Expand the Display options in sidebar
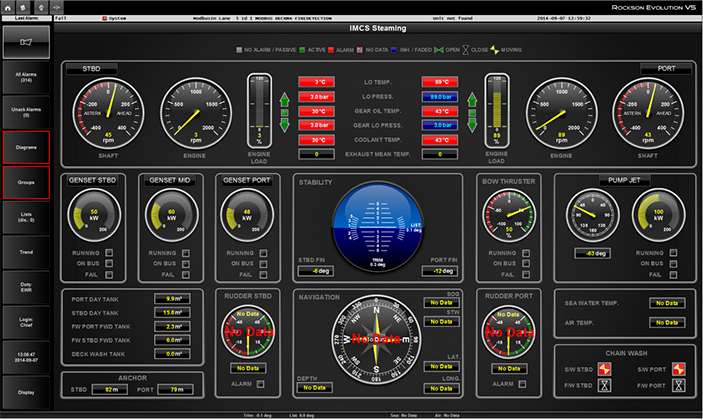The height and width of the screenshot is (420, 703). coord(25,392)
